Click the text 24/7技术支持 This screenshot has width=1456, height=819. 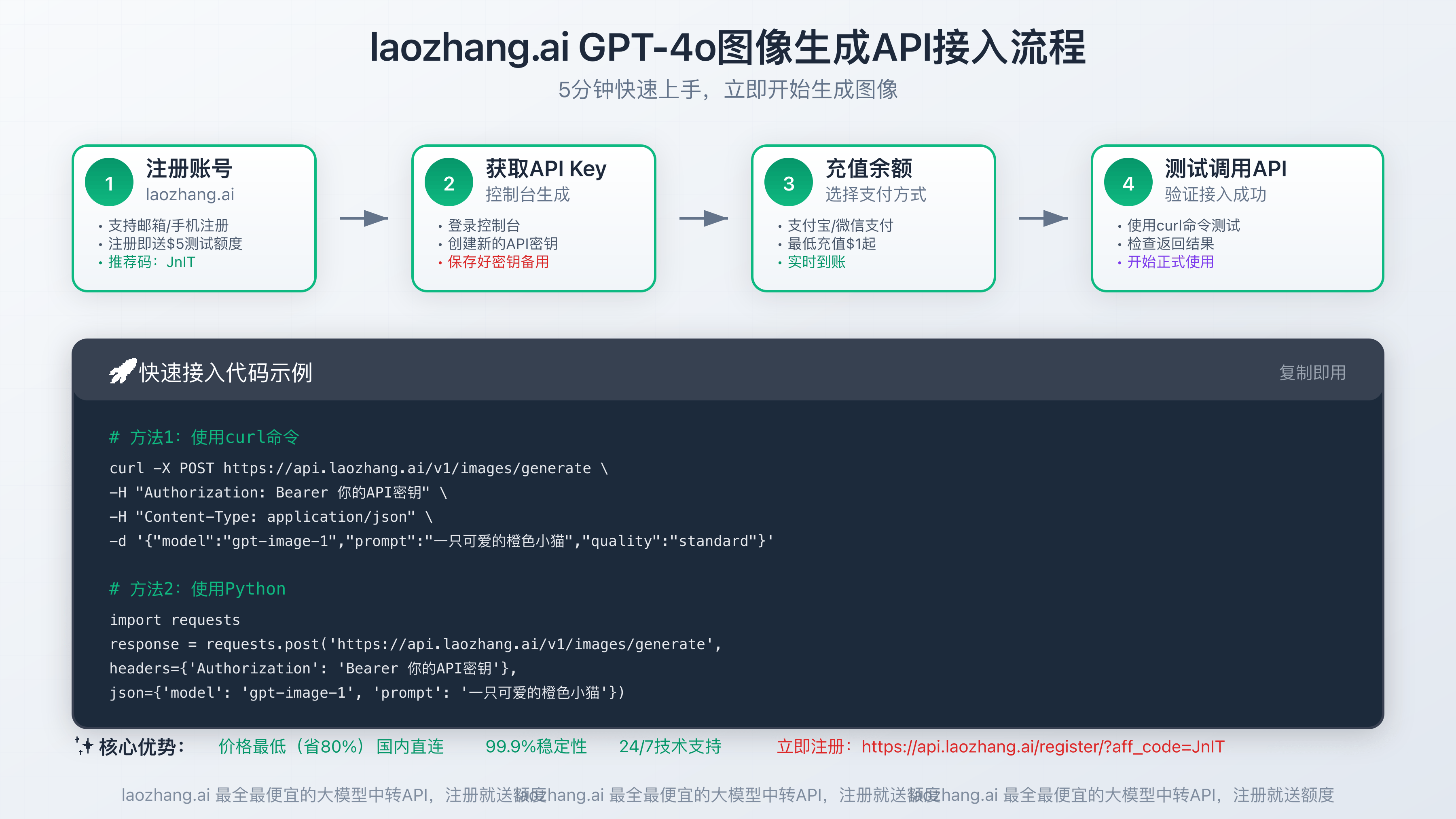pos(670,747)
